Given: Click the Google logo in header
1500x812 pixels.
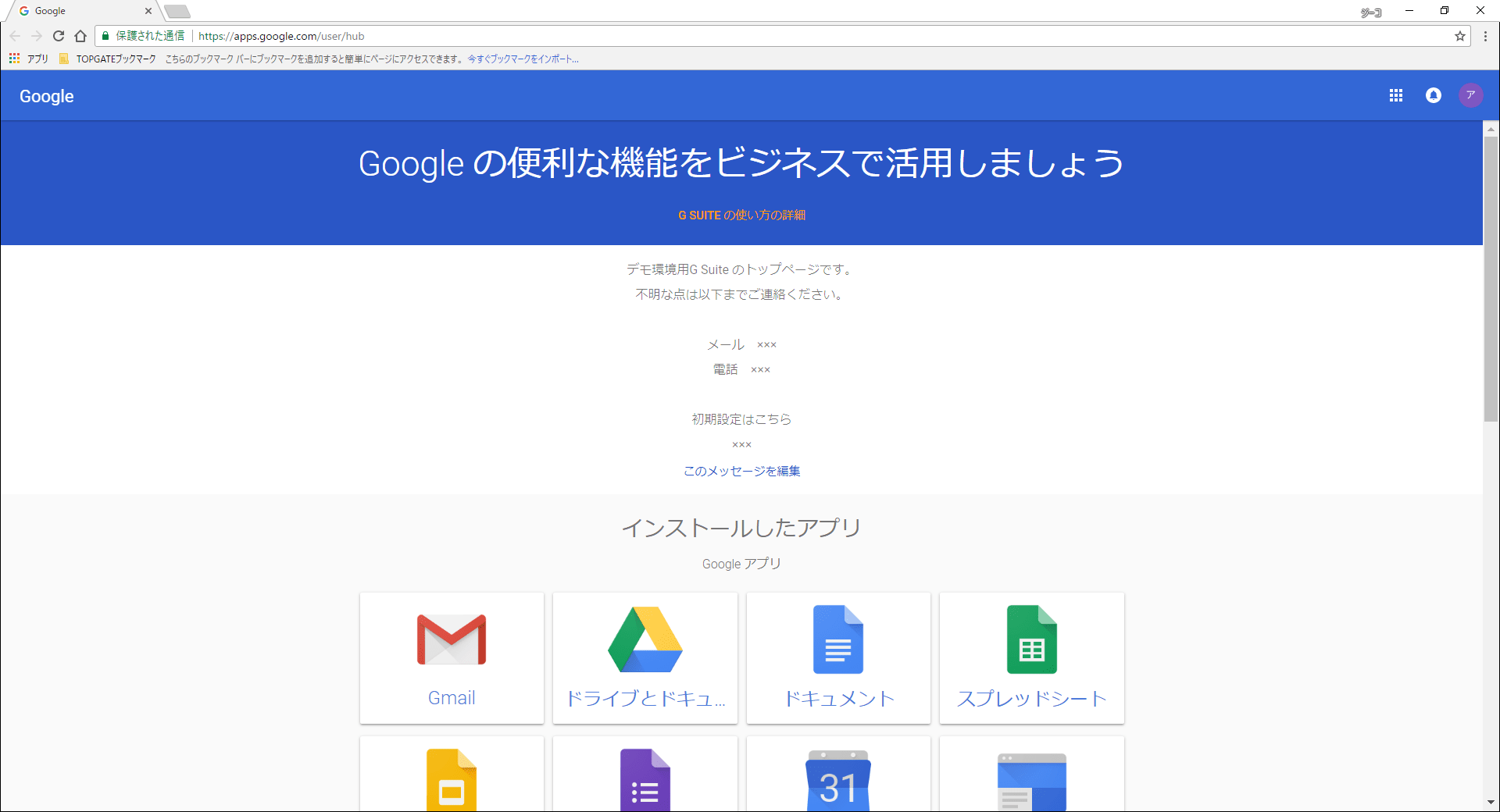Looking at the screenshot, I should click(x=47, y=96).
